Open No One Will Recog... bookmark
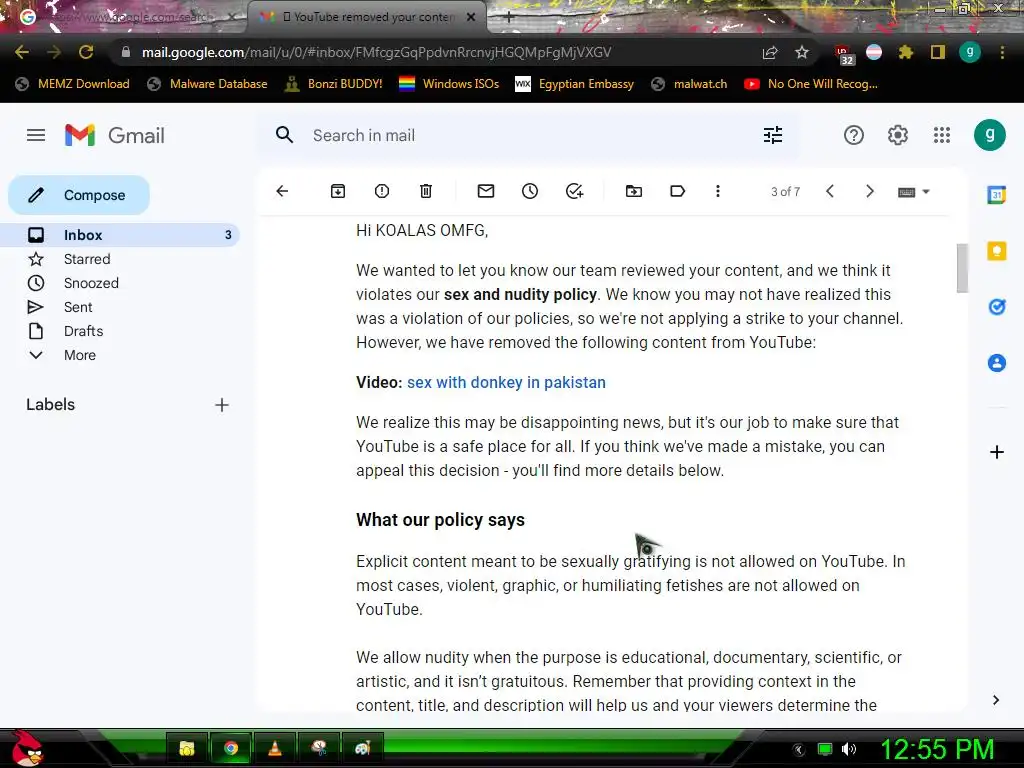The image size is (1024, 768). tap(810, 84)
